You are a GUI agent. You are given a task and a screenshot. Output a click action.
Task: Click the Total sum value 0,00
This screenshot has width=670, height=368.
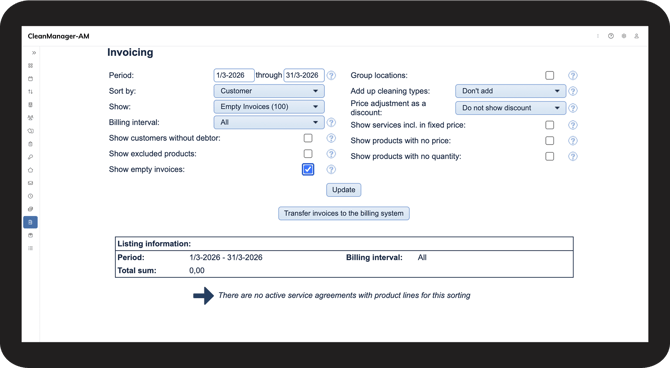[x=197, y=271]
